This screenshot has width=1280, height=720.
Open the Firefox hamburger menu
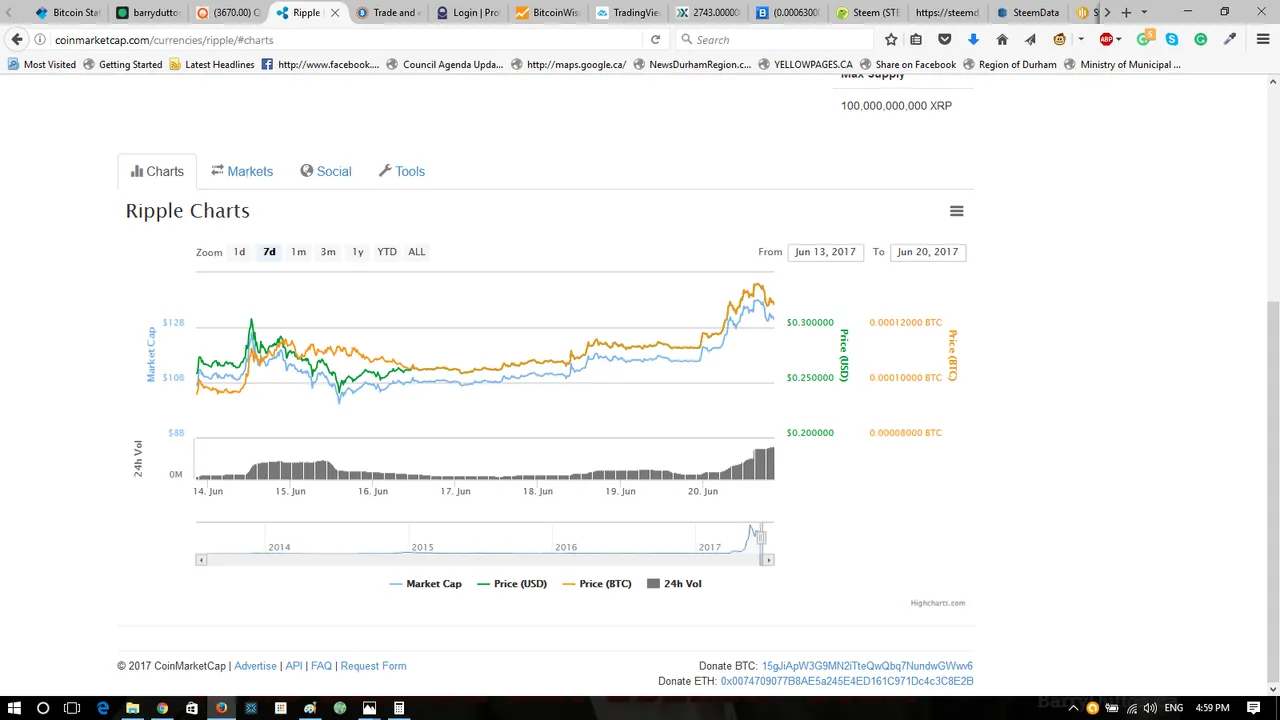click(x=1263, y=40)
